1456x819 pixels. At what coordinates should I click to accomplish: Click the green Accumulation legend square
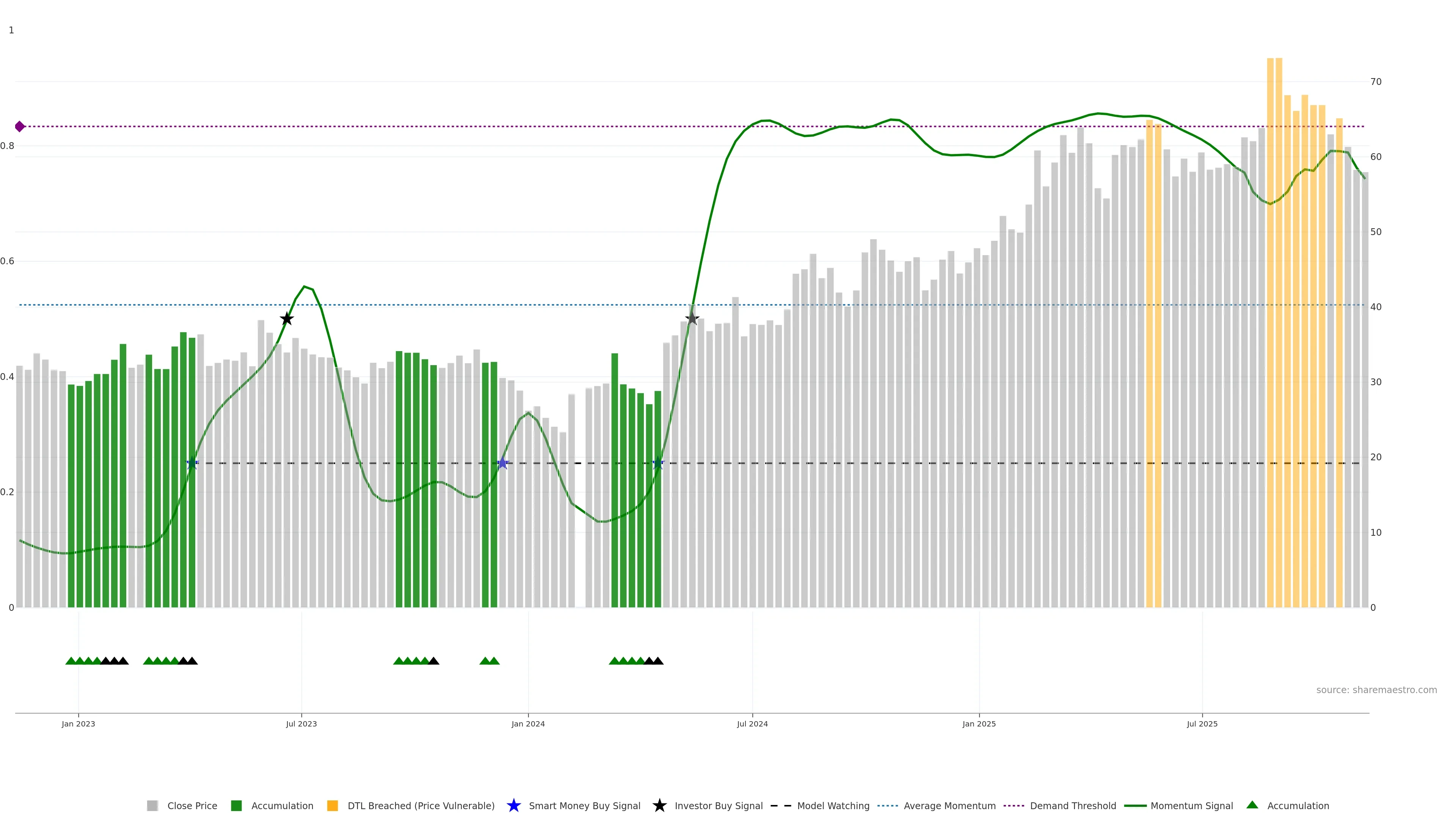pos(236,805)
